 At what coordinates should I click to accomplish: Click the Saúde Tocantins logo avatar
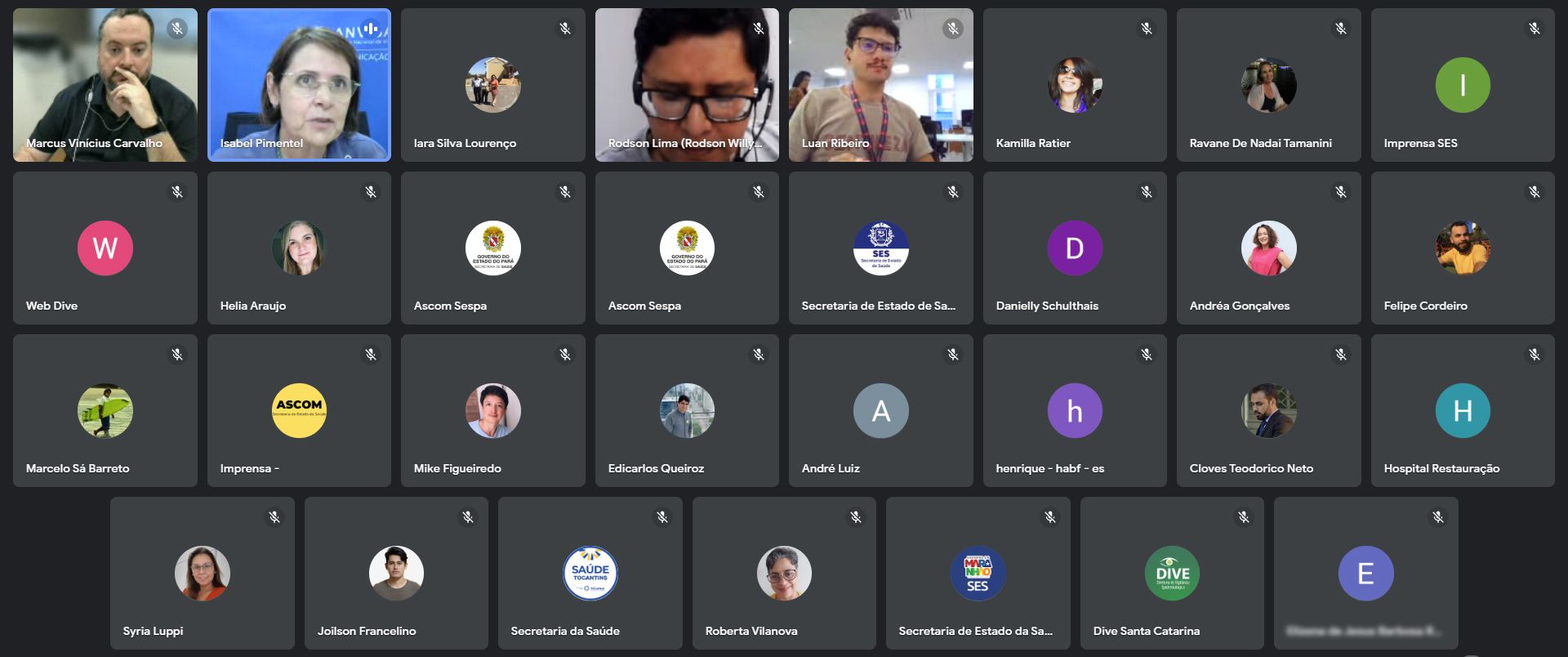[590, 573]
